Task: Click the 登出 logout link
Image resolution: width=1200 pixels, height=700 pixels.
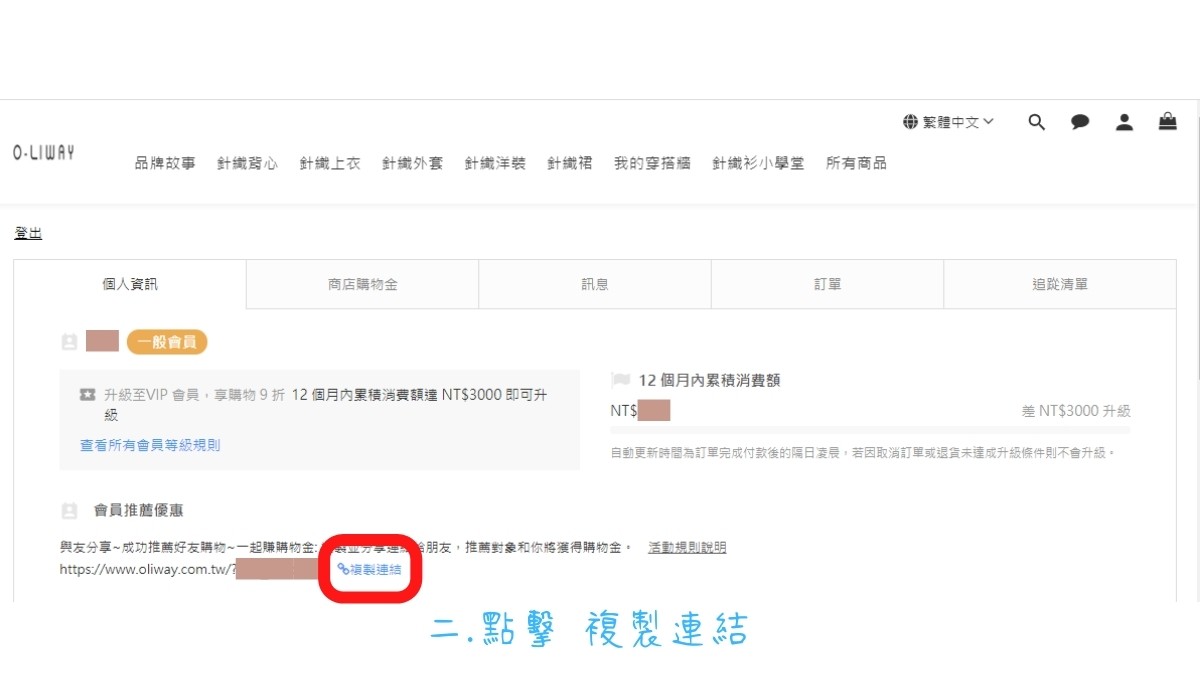Action: 28,233
